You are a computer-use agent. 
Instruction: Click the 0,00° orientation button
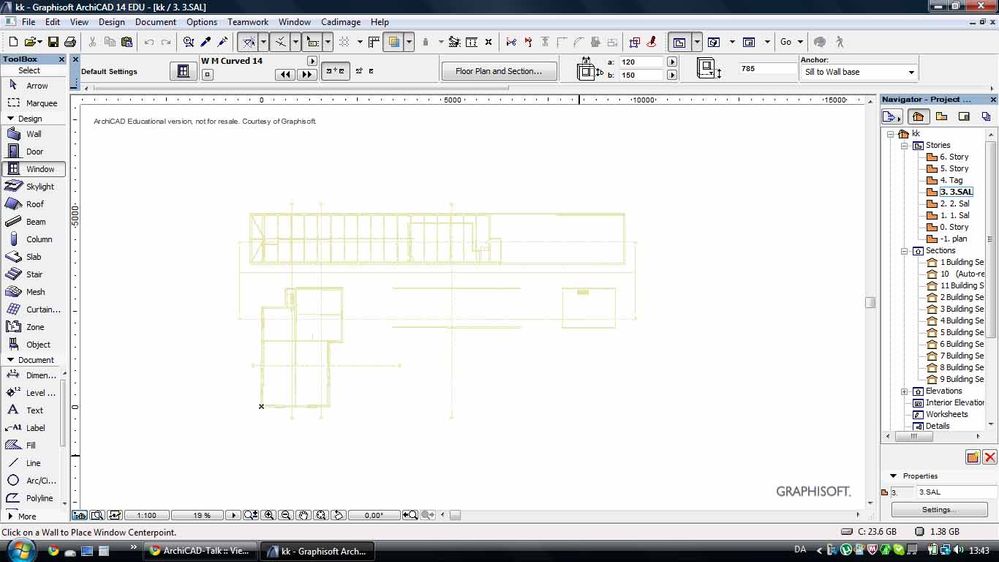pyautogui.click(x=374, y=515)
